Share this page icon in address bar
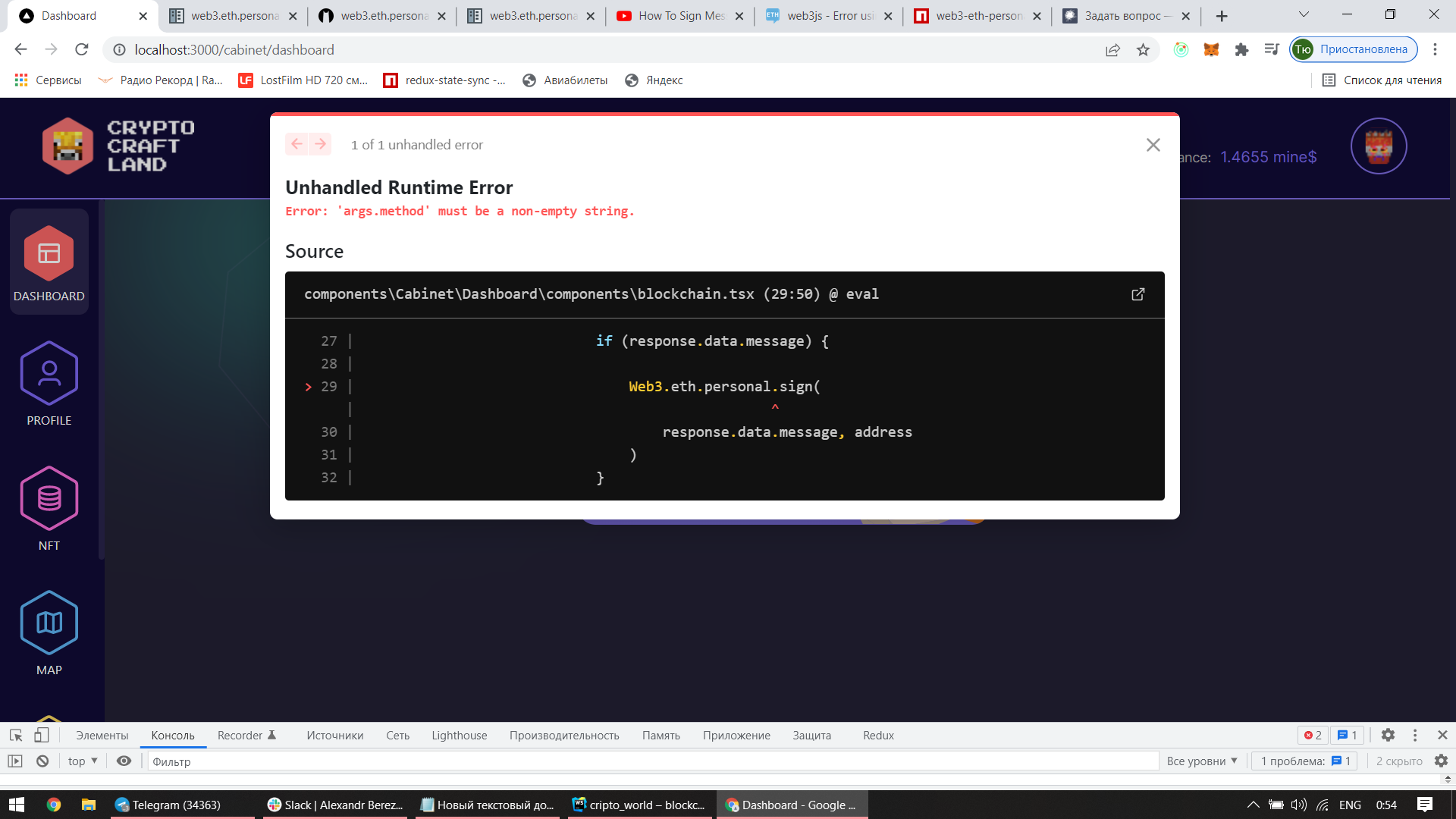Viewport: 1456px width, 819px height. point(1112,50)
